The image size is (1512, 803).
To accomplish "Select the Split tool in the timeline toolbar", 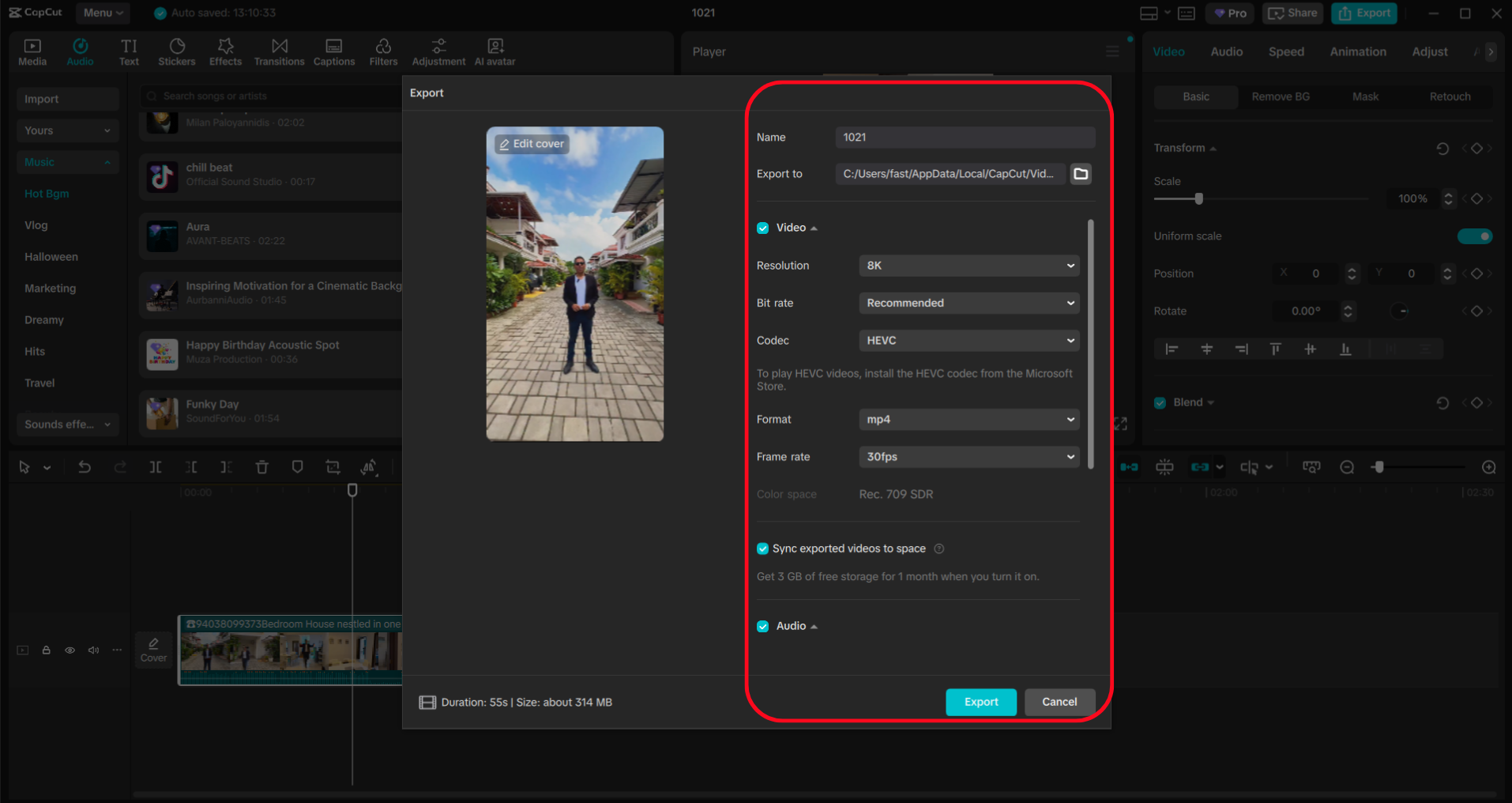I will point(156,466).
